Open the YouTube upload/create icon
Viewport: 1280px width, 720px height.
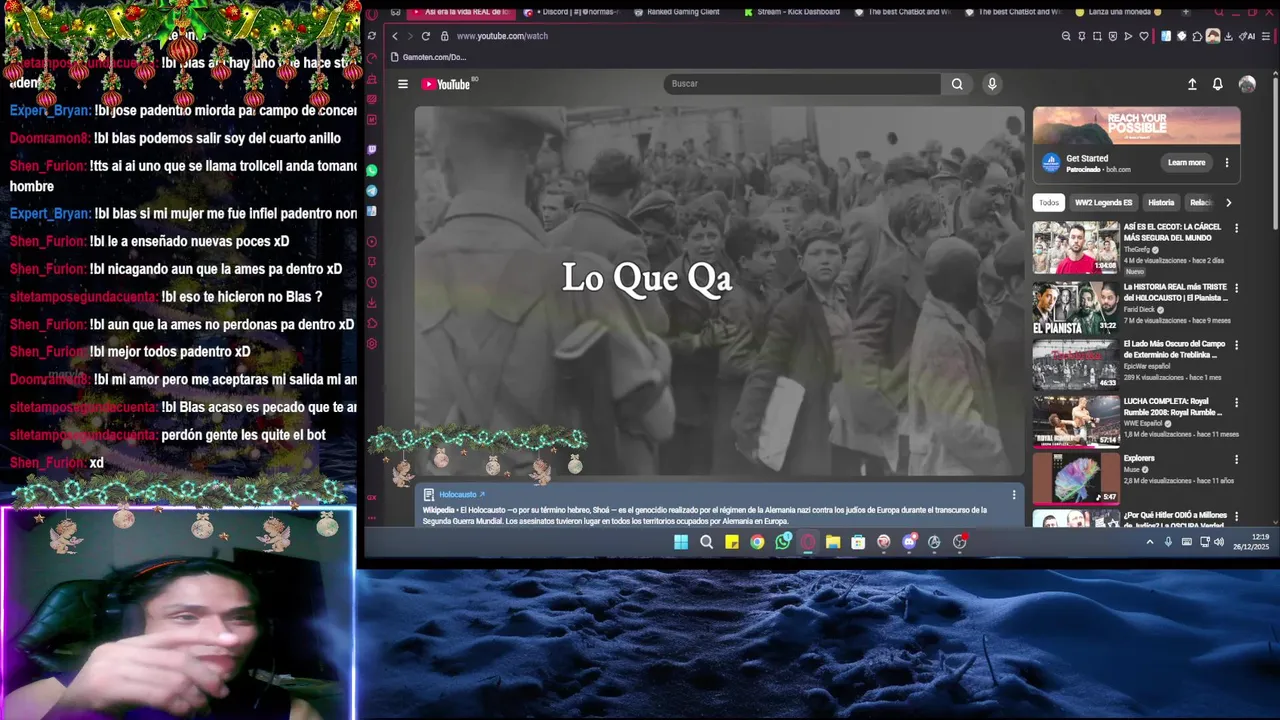(1192, 84)
